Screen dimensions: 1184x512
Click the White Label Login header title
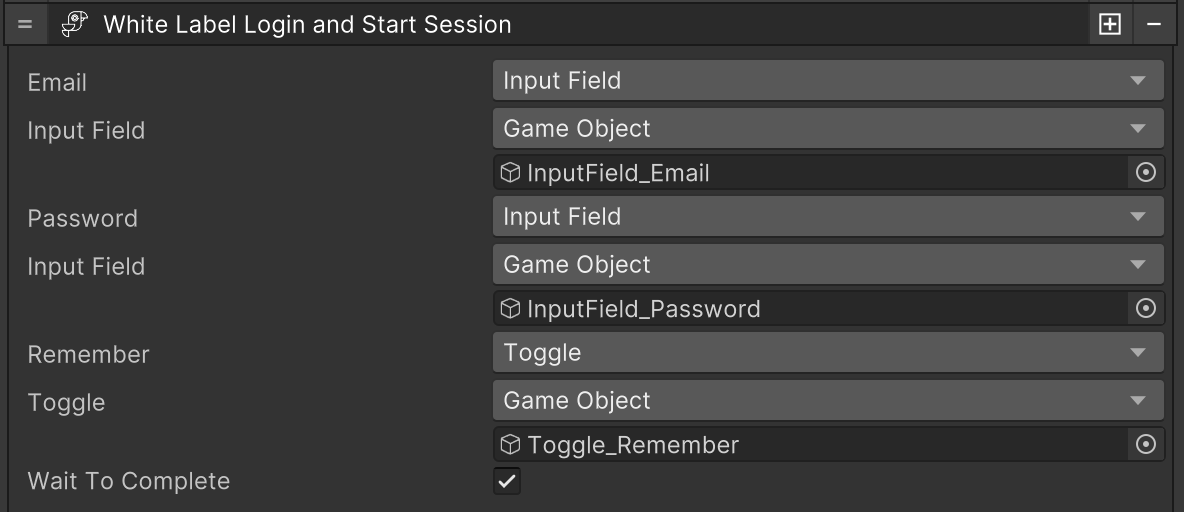[x=308, y=25]
